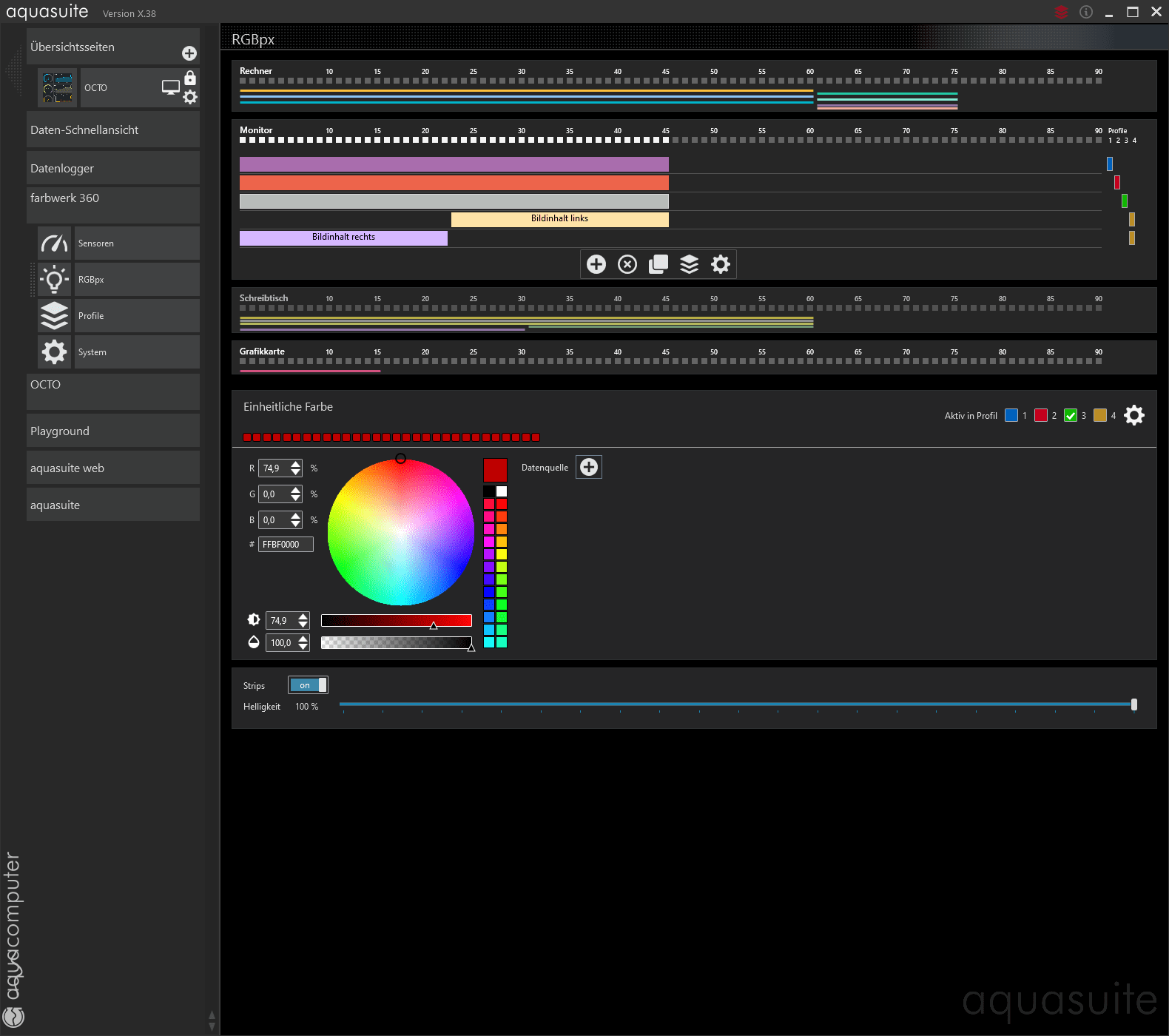This screenshot has height=1036, width=1169.
Task: Duplicate the selected controller via copy icon
Action: [658, 264]
